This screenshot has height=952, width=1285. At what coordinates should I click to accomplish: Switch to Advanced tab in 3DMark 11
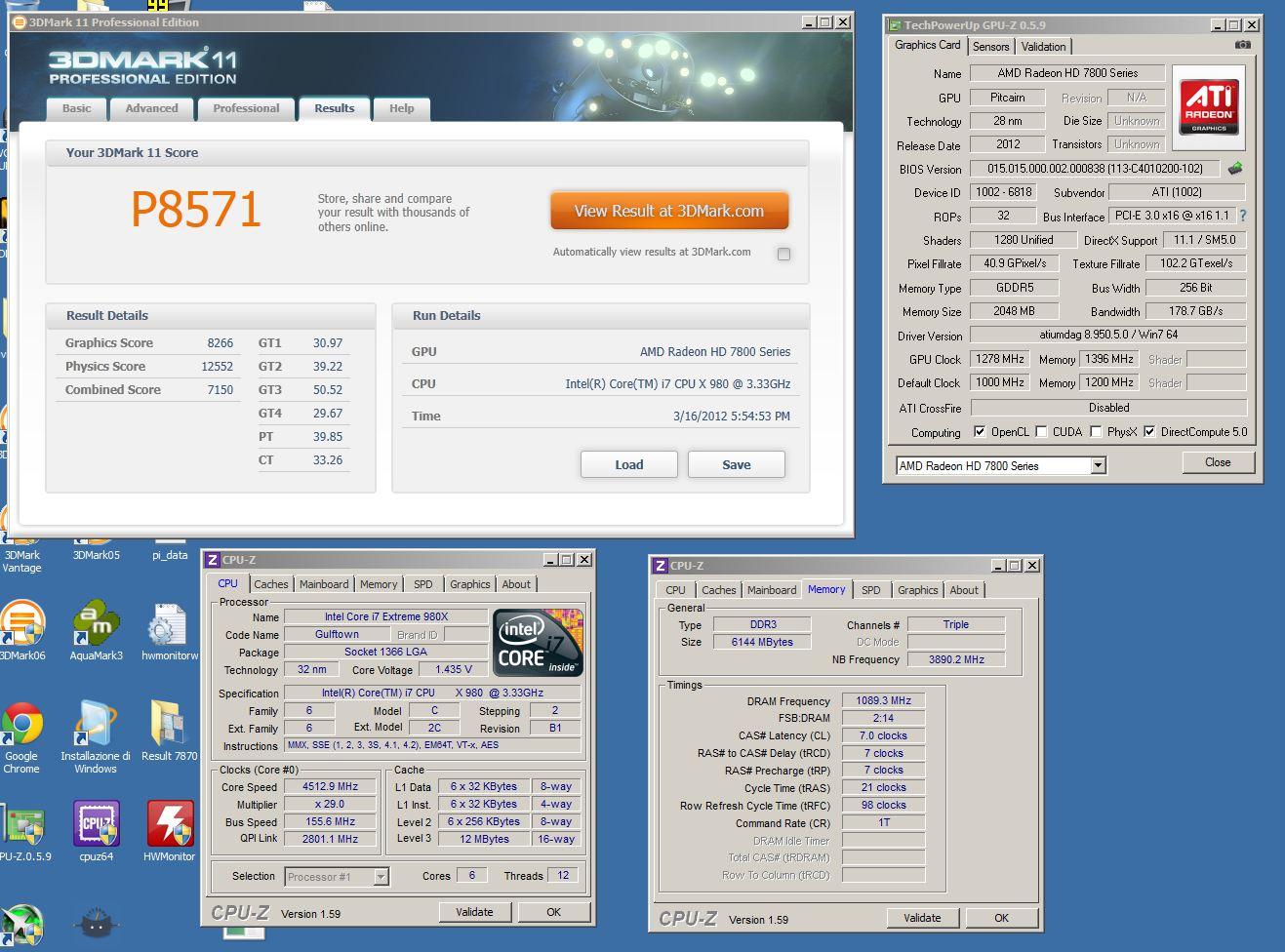(x=152, y=108)
